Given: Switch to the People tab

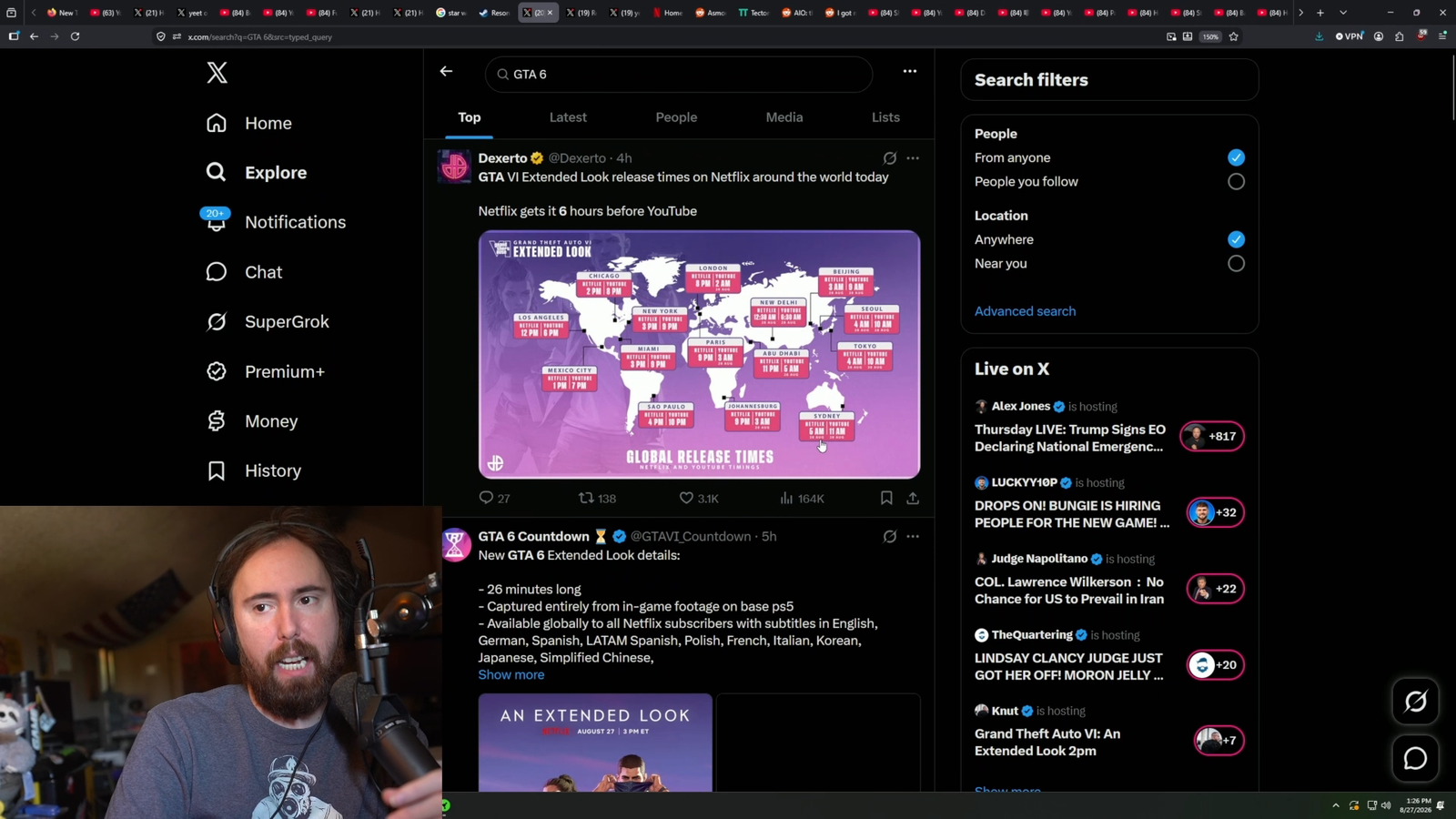Looking at the screenshot, I should (x=676, y=117).
